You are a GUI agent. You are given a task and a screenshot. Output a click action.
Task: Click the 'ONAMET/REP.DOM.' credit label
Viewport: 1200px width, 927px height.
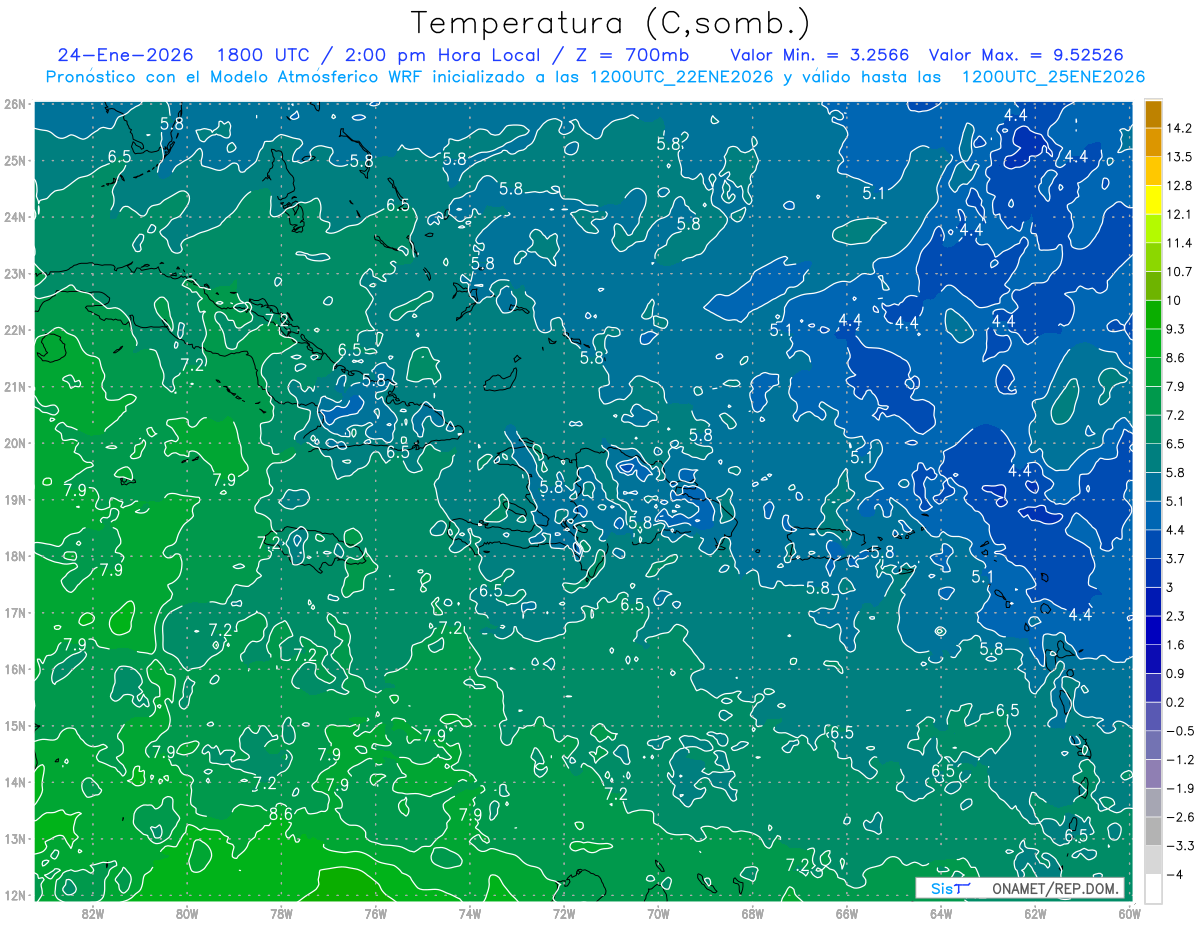pyautogui.click(x=1054, y=888)
